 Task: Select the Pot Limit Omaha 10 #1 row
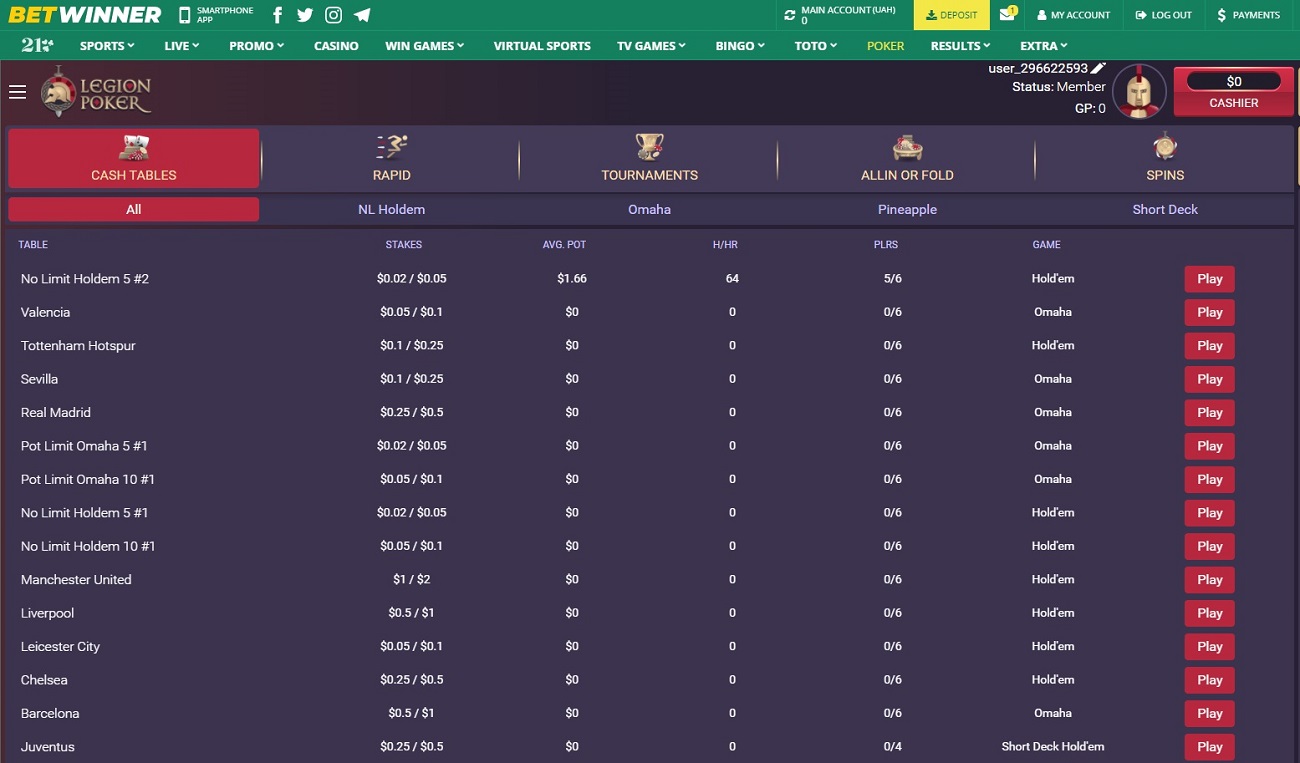650,479
